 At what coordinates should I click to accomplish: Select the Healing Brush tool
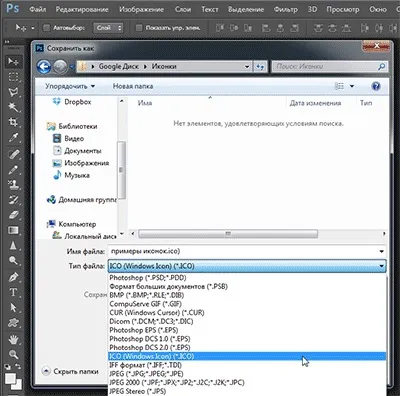click(x=13, y=154)
